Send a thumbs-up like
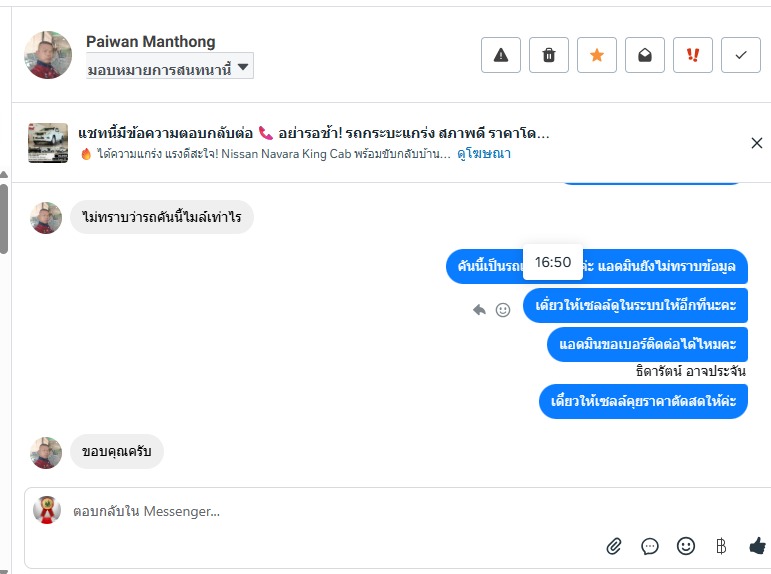The height and width of the screenshot is (574, 771). click(757, 546)
